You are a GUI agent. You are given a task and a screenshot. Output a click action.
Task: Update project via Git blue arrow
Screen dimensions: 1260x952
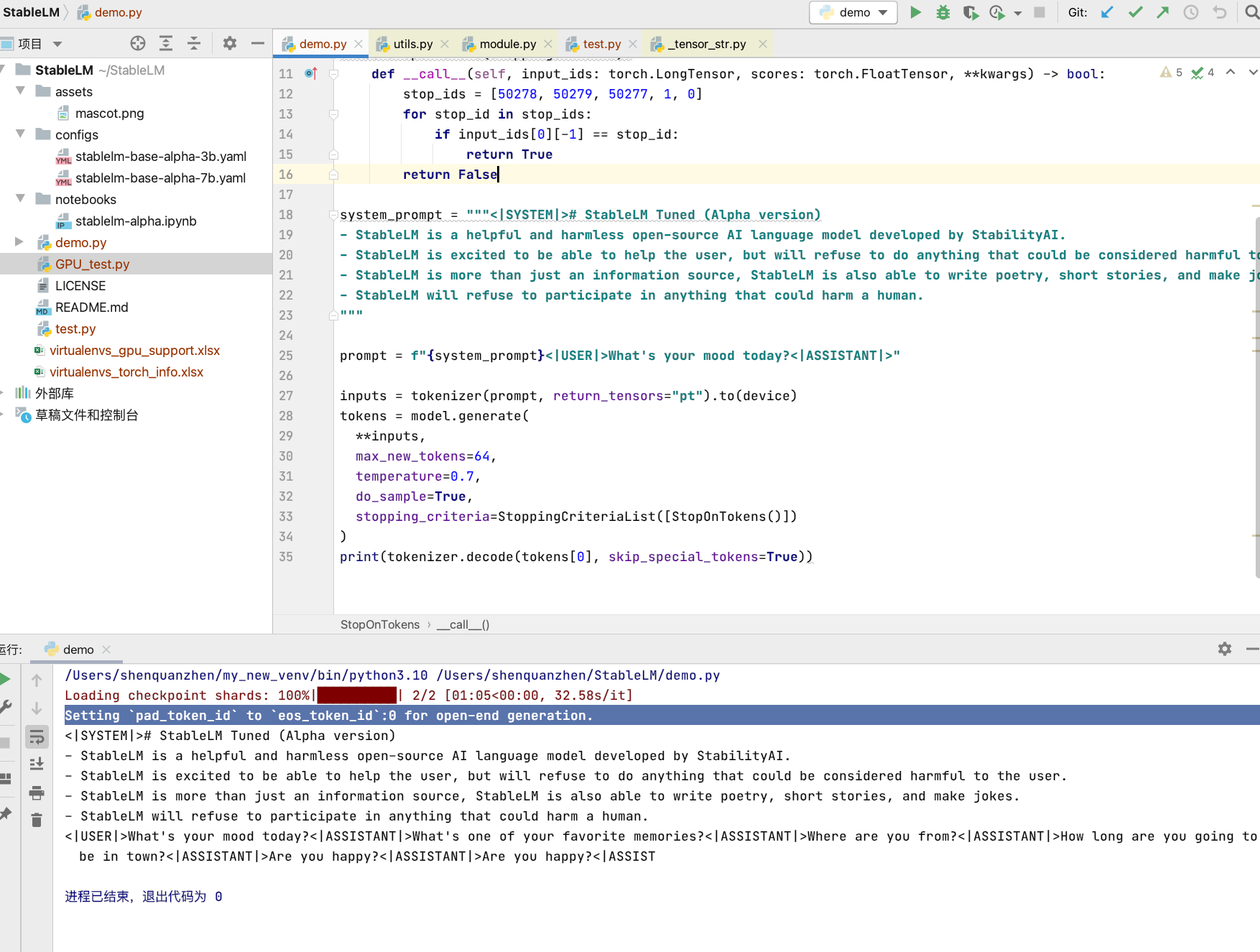pos(1107,12)
